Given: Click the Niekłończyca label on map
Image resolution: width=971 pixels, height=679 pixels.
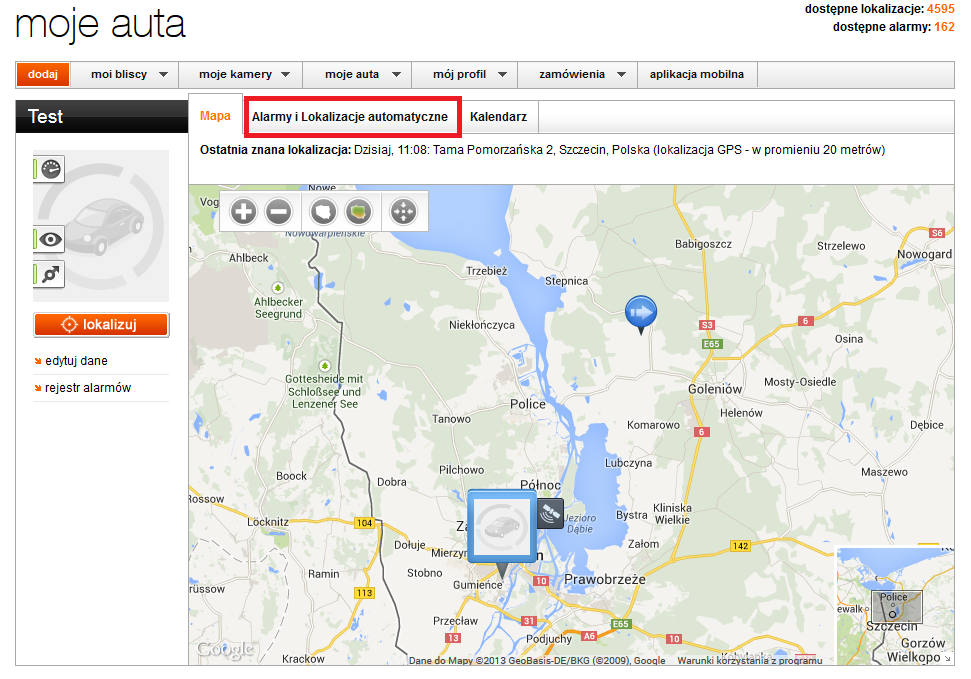Looking at the screenshot, I should (x=482, y=325).
